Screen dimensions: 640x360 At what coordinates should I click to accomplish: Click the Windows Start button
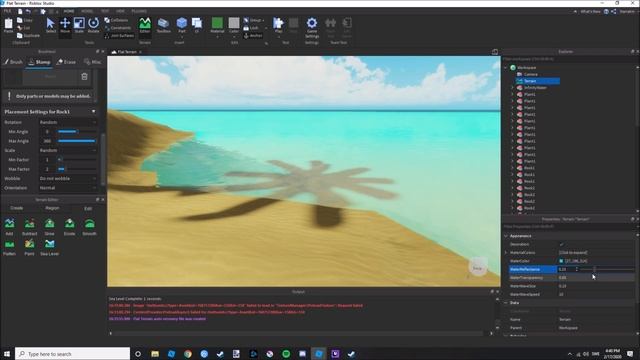coord(7,353)
